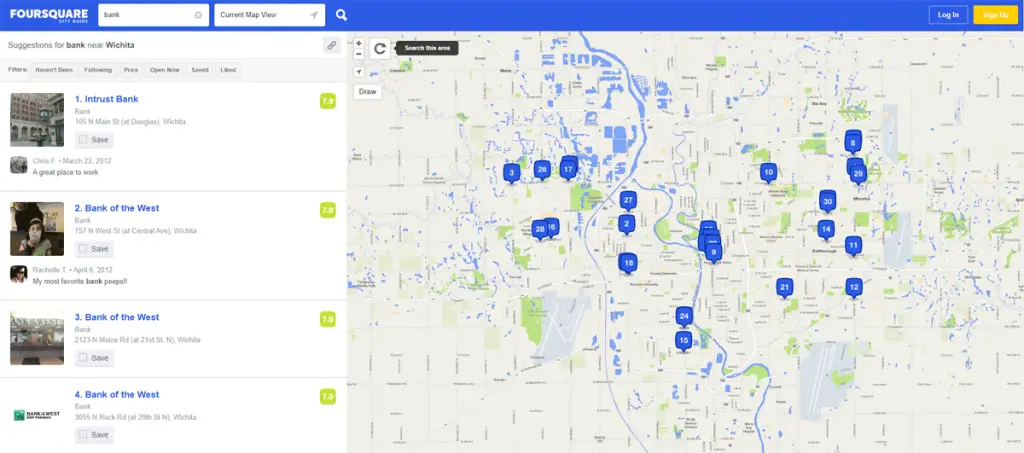Copy link to this search icon
1024x453 pixels.
[x=332, y=45]
